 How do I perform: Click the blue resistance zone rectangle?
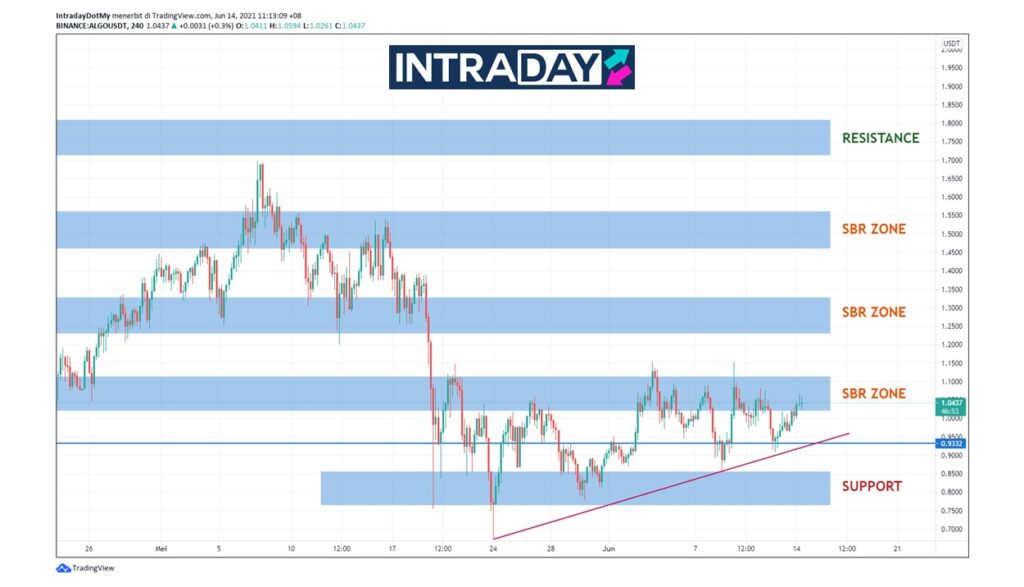pos(440,137)
